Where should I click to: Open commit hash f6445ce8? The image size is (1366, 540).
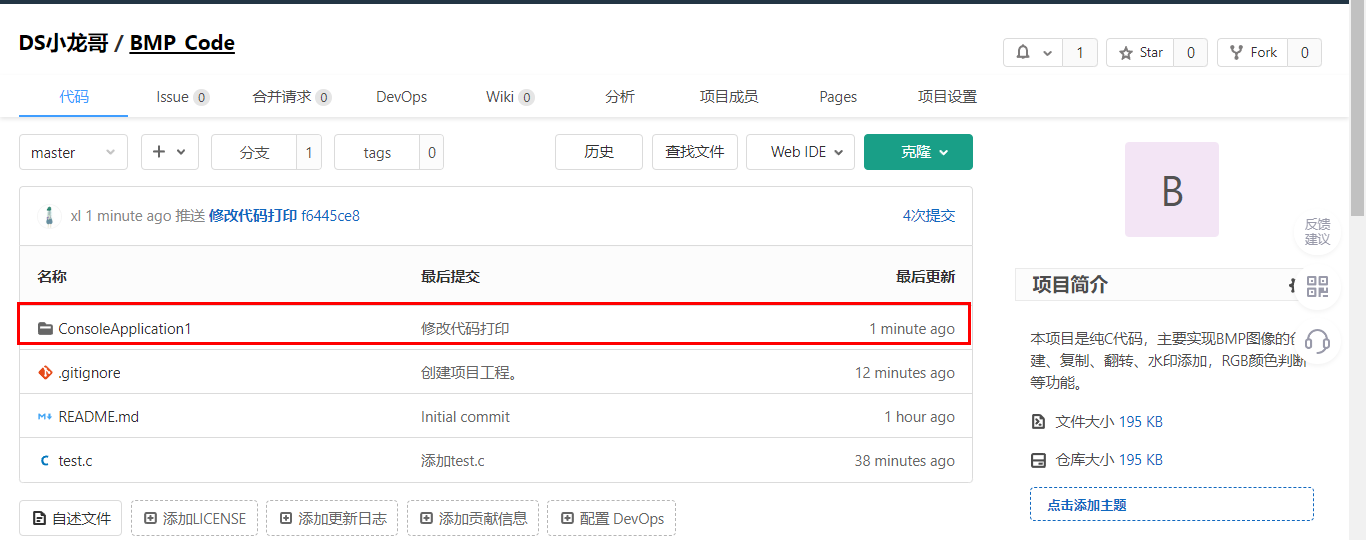tap(330, 216)
